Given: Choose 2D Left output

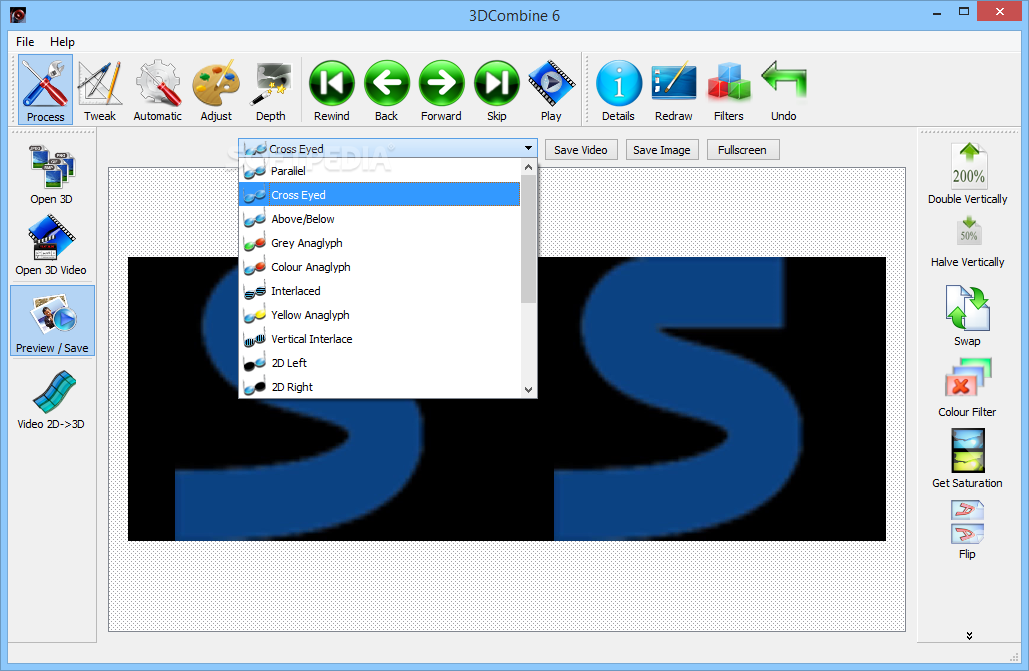Looking at the screenshot, I should (x=380, y=363).
